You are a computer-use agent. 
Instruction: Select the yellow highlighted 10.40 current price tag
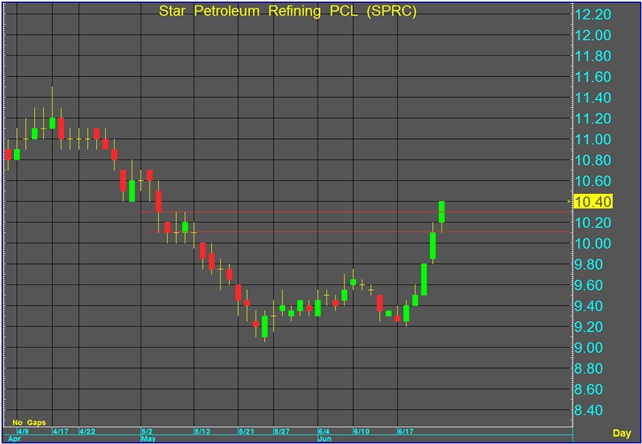click(x=593, y=202)
